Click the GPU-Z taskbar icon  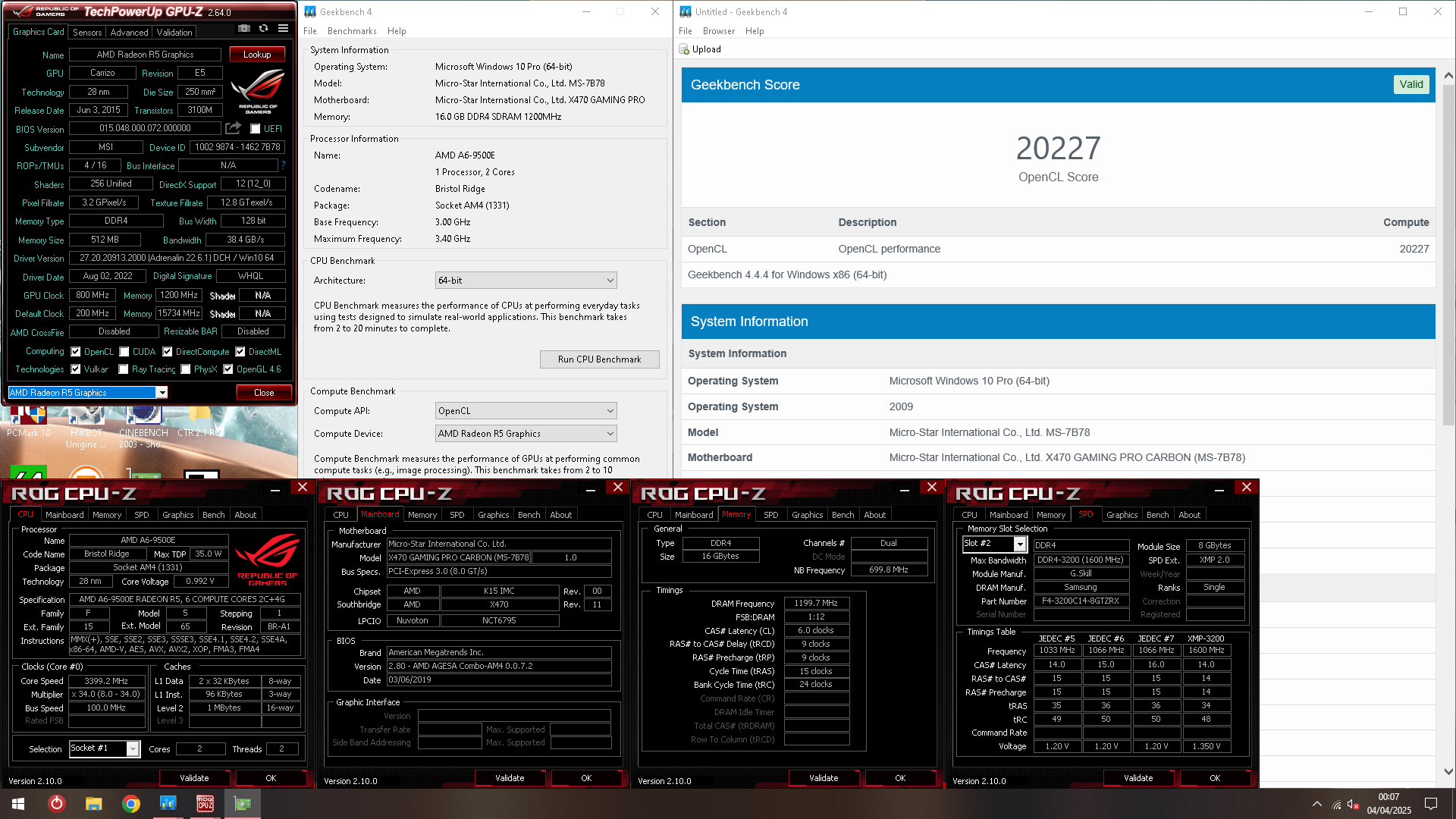pyautogui.click(x=243, y=804)
